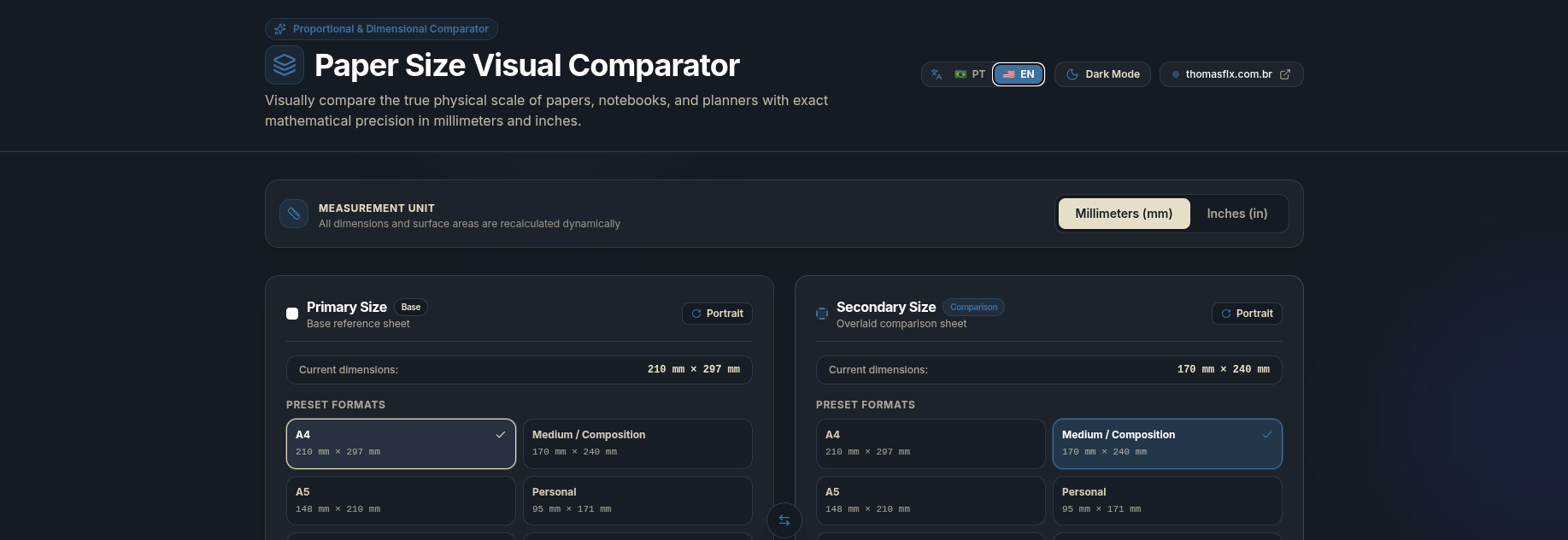Screen dimensions: 1568x540
Task: Click the measurement unit ruler icon
Action: [294, 214]
